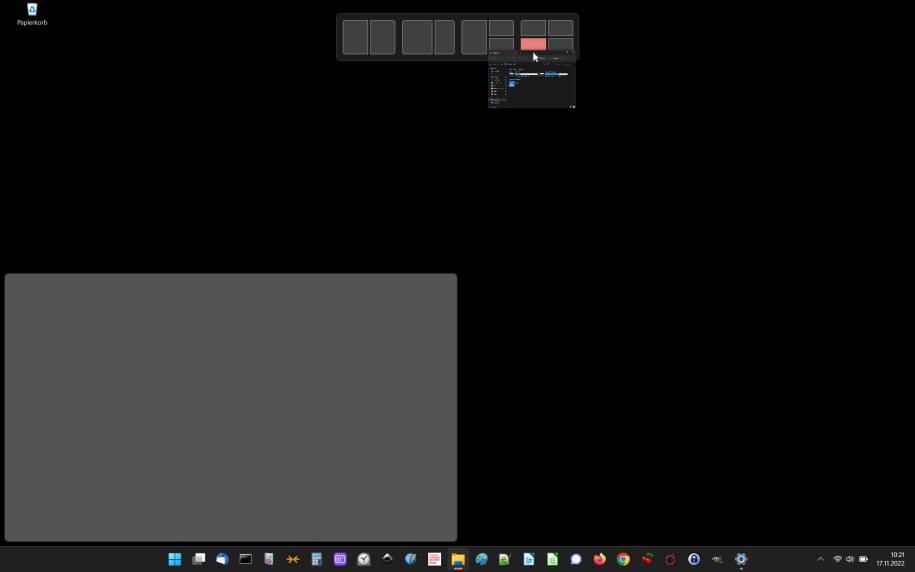The width and height of the screenshot is (915, 572).
Task: Open File Explorer from the taskbar
Action: pyautogui.click(x=458, y=559)
